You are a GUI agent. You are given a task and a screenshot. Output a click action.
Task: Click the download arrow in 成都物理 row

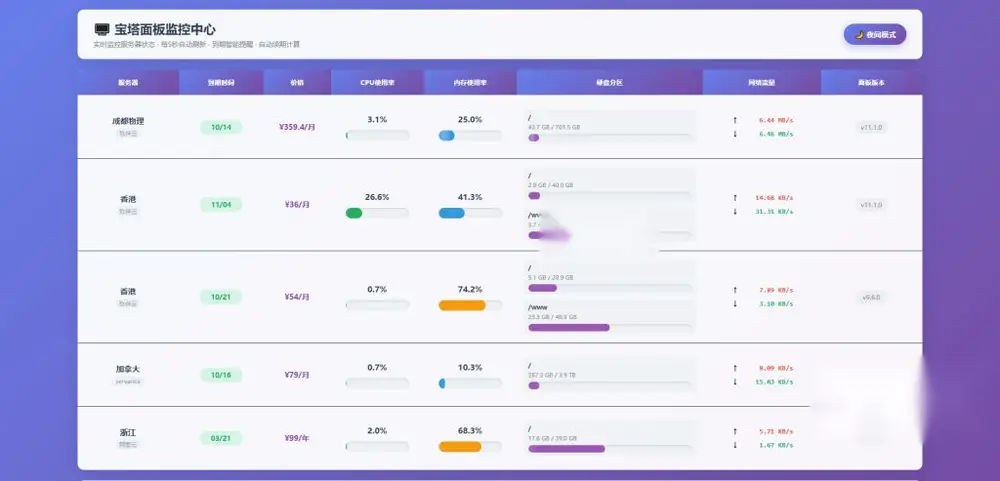[x=735, y=134]
